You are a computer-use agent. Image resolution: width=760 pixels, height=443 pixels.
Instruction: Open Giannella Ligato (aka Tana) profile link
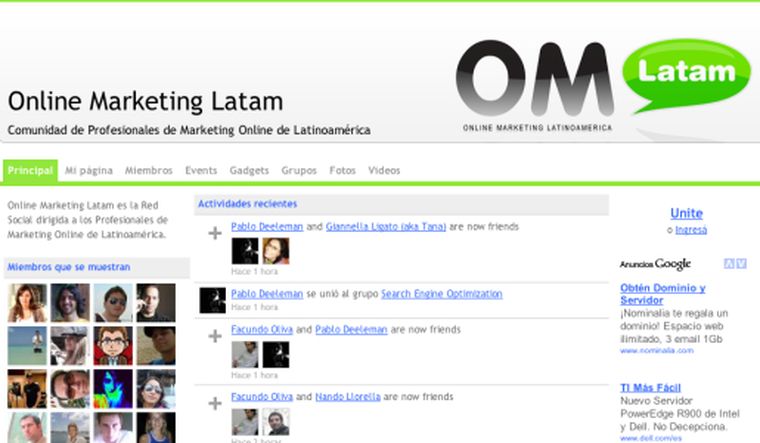[x=386, y=226]
